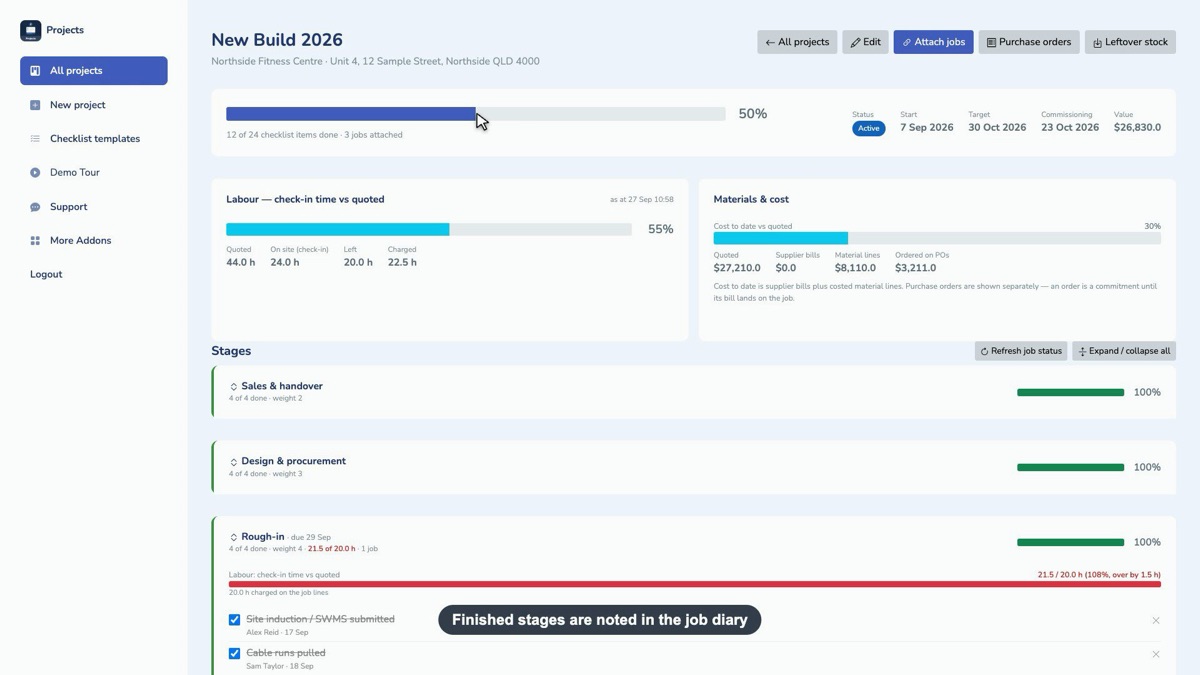
Task: Go back with the All projects header button
Action: [797, 42]
